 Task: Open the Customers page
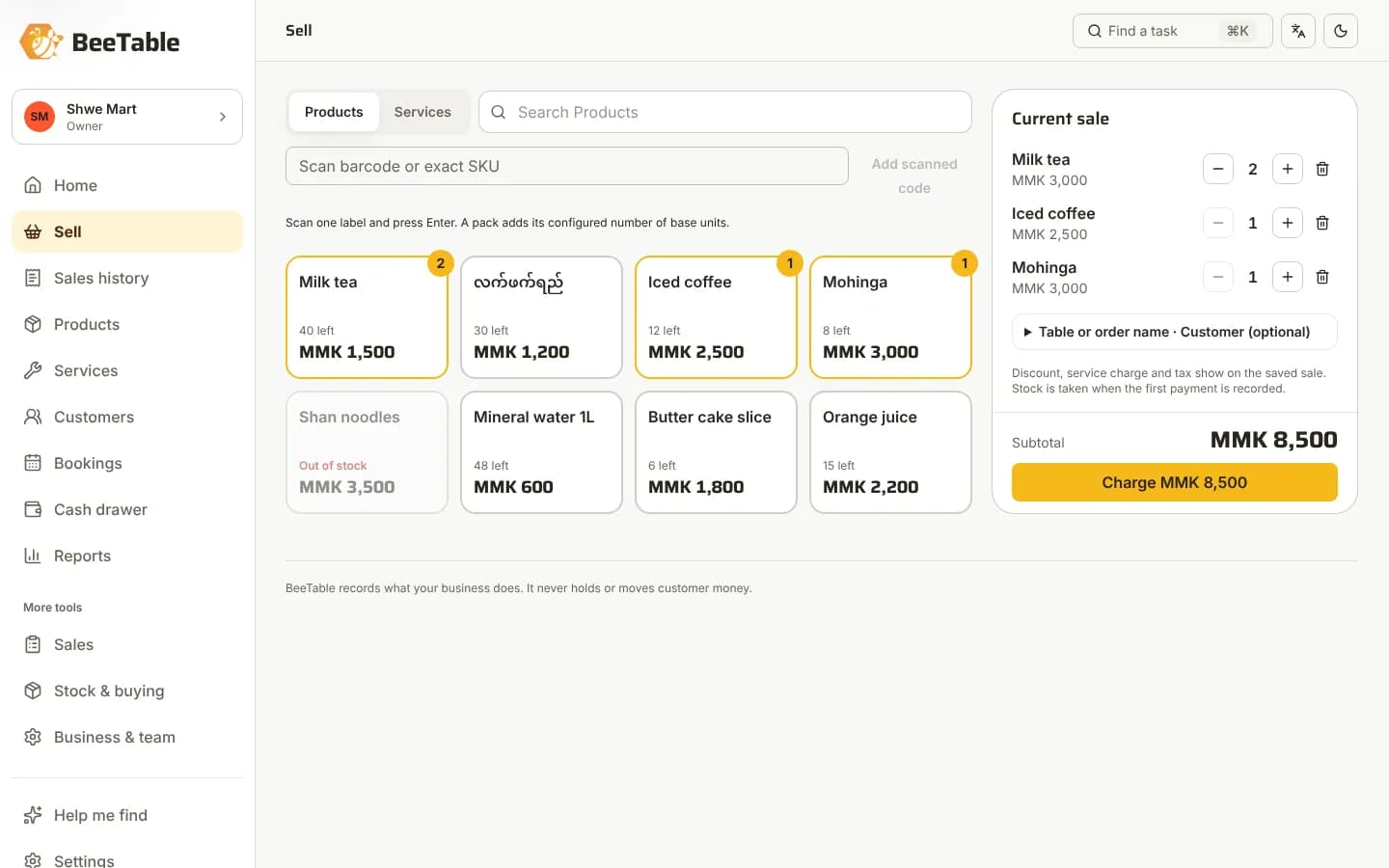click(x=127, y=417)
